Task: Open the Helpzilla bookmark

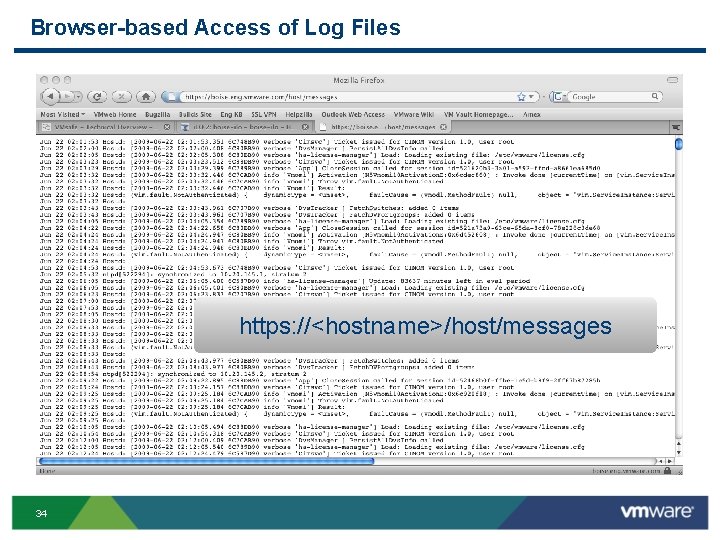Action: [298, 114]
